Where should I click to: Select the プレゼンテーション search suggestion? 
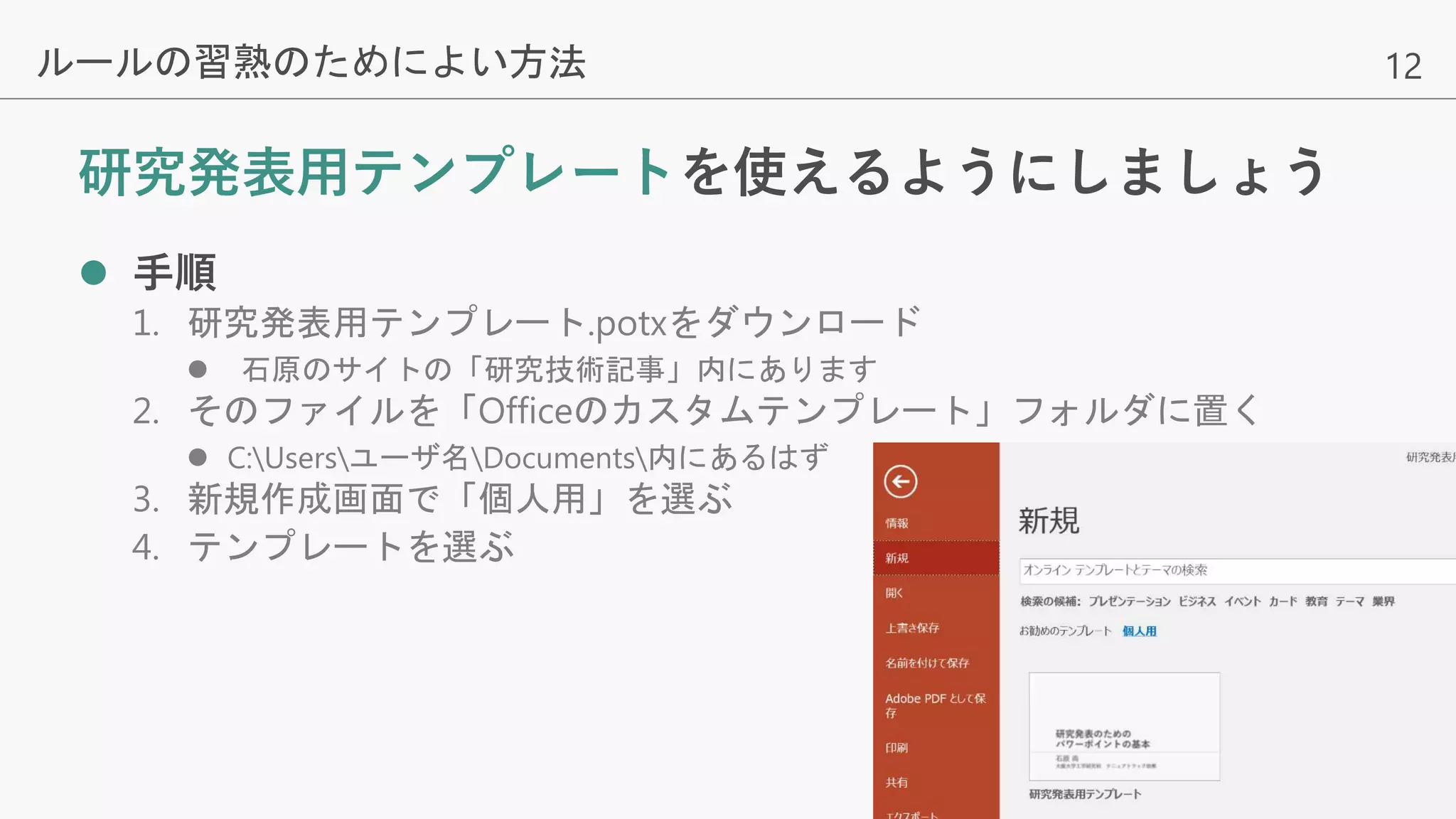click(1130, 601)
